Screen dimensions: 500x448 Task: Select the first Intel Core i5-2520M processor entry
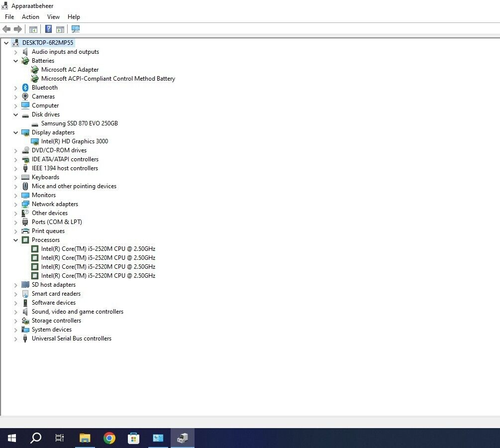pos(98,249)
